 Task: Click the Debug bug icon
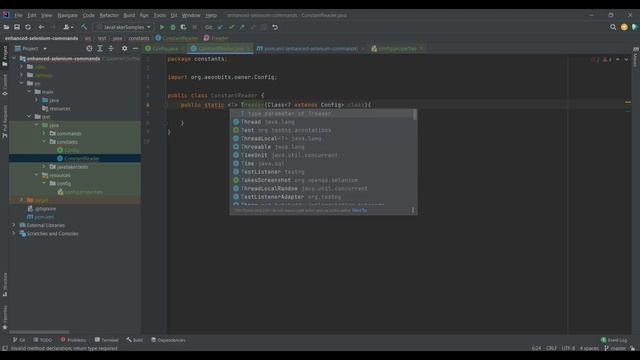pyautogui.click(x=173, y=27)
